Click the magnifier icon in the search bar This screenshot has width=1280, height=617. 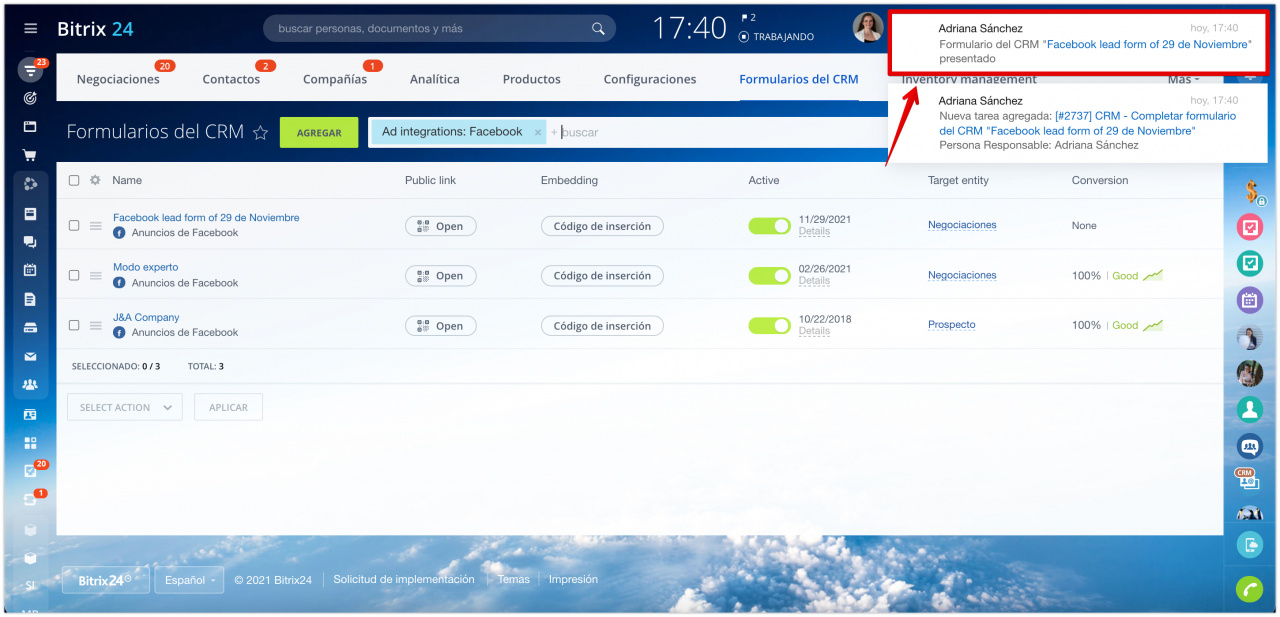(x=598, y=29)
